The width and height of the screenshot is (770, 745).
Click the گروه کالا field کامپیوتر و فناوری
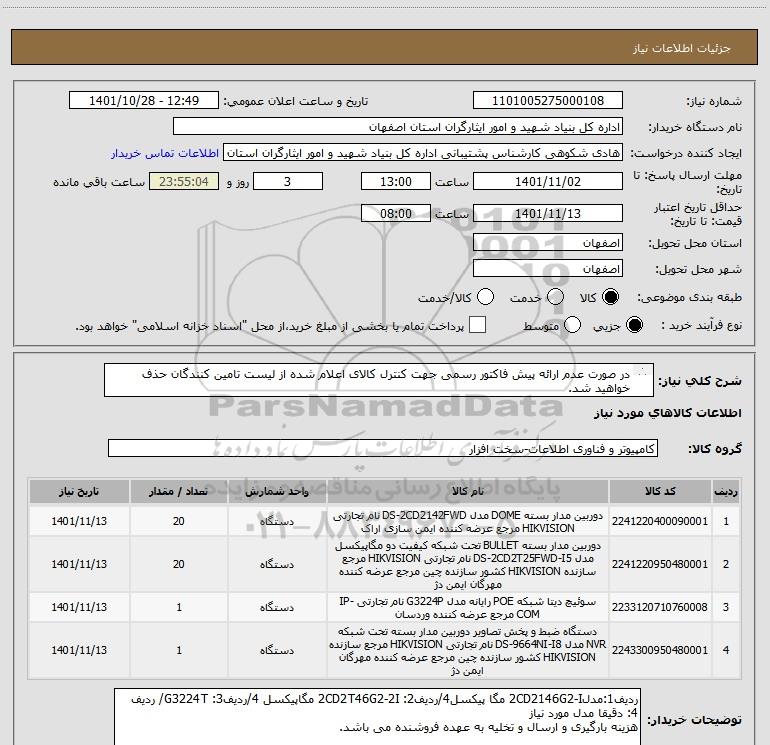pos(383,448)
